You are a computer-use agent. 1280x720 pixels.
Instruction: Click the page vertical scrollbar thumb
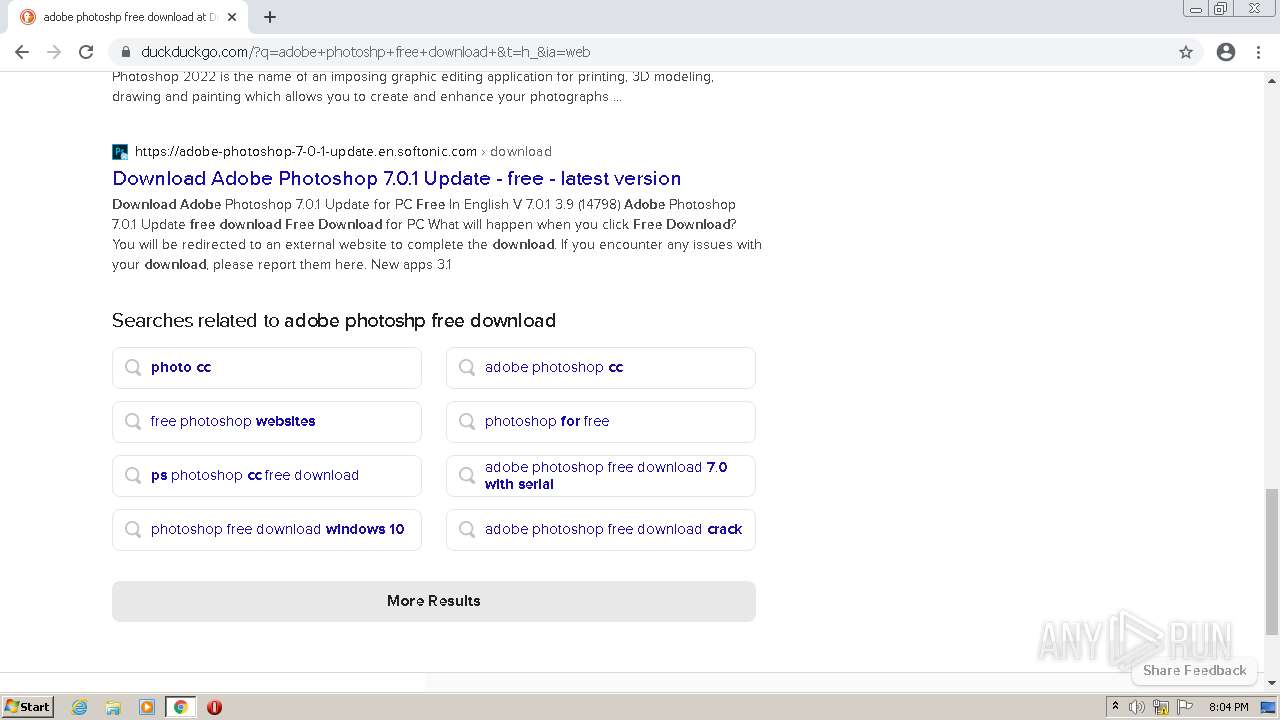coord(1272,561)
